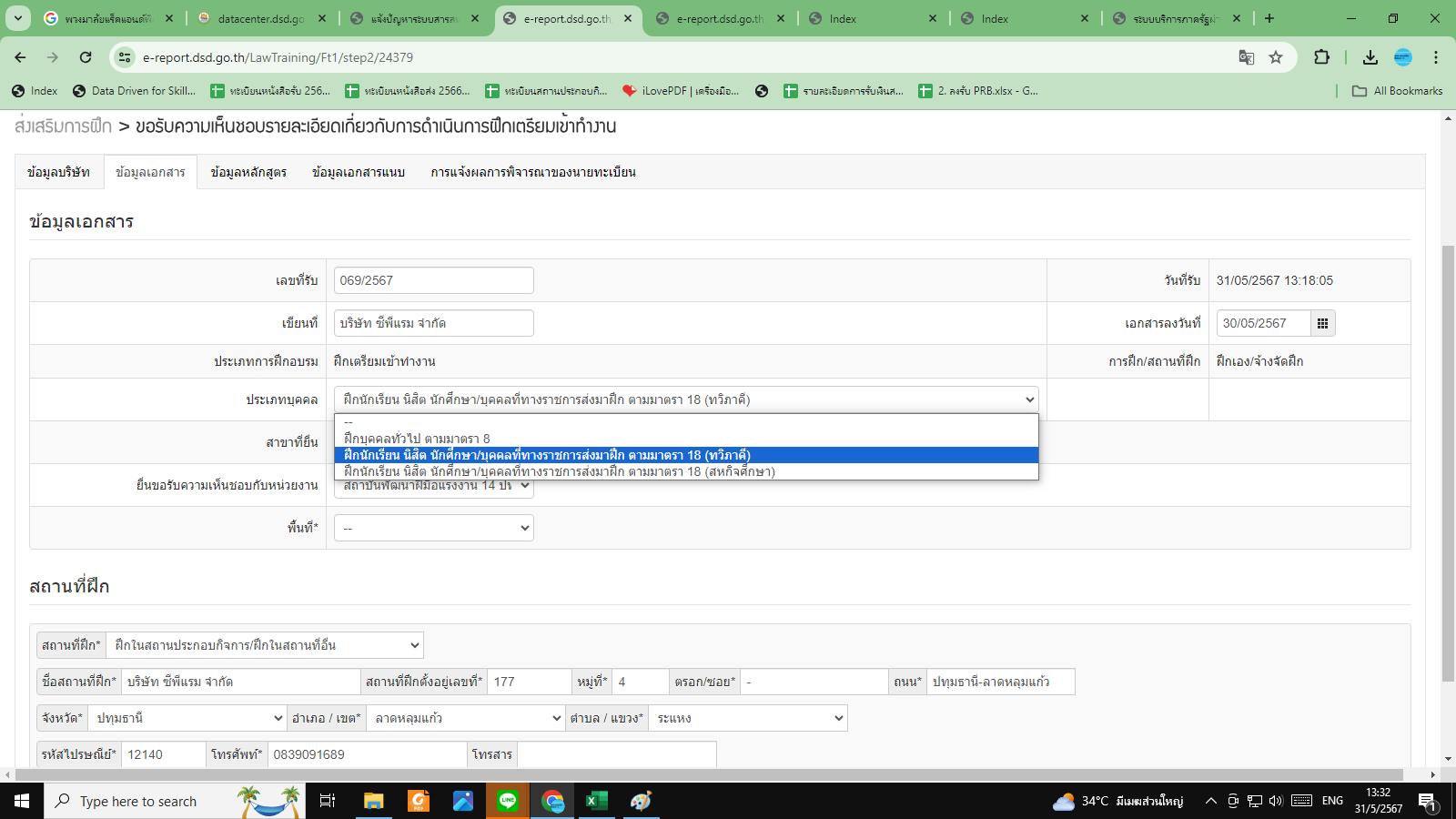Screen dimensions: 1456x819
Task: Open Excel from the taskbar
Action: 596,801
